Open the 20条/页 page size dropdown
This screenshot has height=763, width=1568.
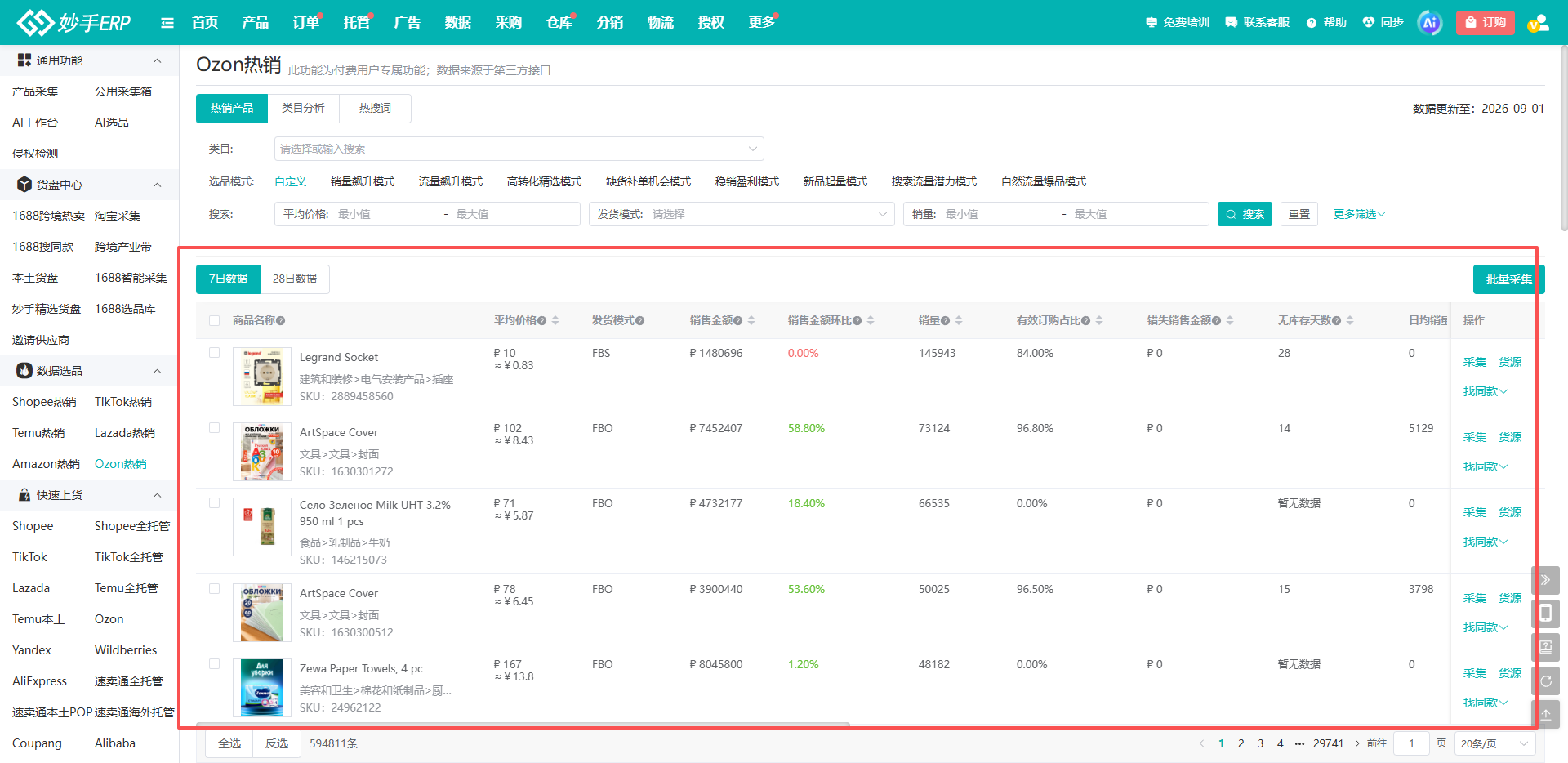[x=1494, y=743]
